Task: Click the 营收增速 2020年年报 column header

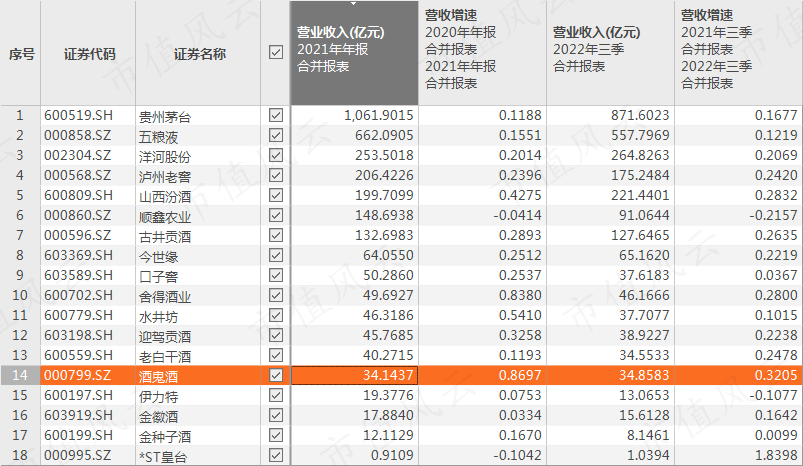Action: (x=482, y=53)
